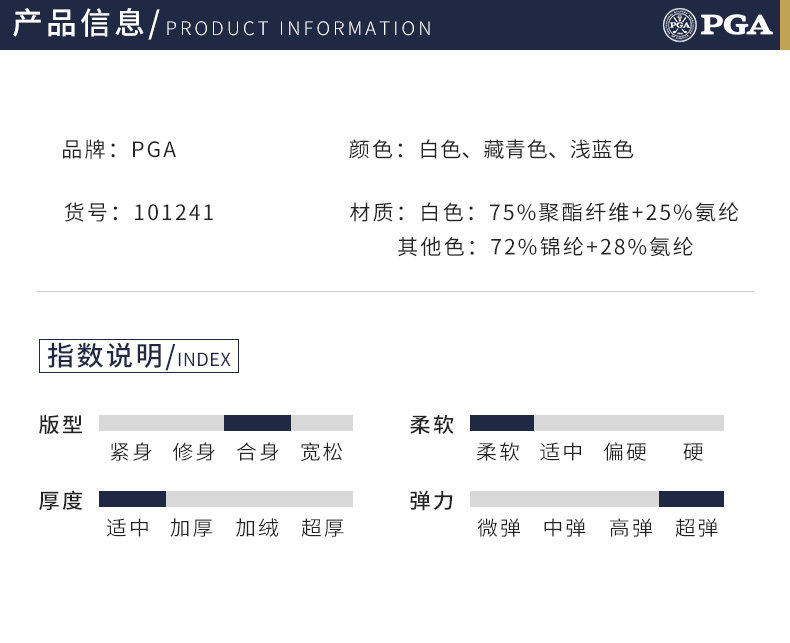Viewport: 790px width, 643px height.
Task: Choose the 宽松 fit option label
Action: pyautogui.click(x=322, y=452)
